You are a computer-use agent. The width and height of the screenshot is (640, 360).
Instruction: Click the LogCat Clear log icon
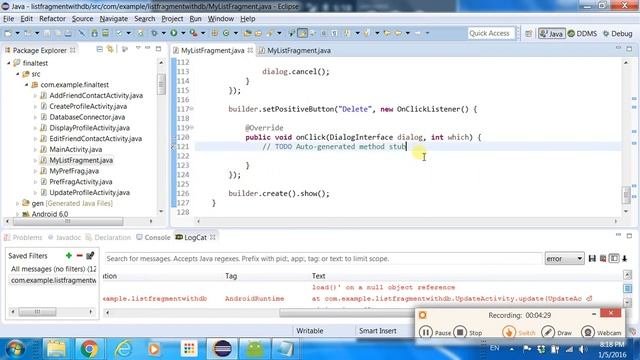[603, 258]
